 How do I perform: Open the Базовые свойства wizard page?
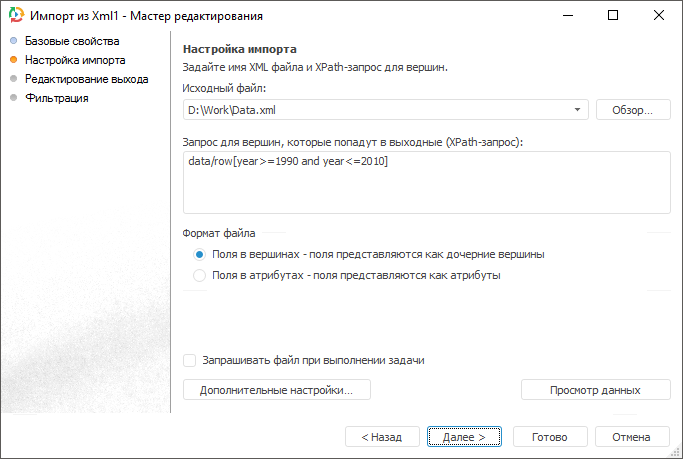[x=72, y=41]
